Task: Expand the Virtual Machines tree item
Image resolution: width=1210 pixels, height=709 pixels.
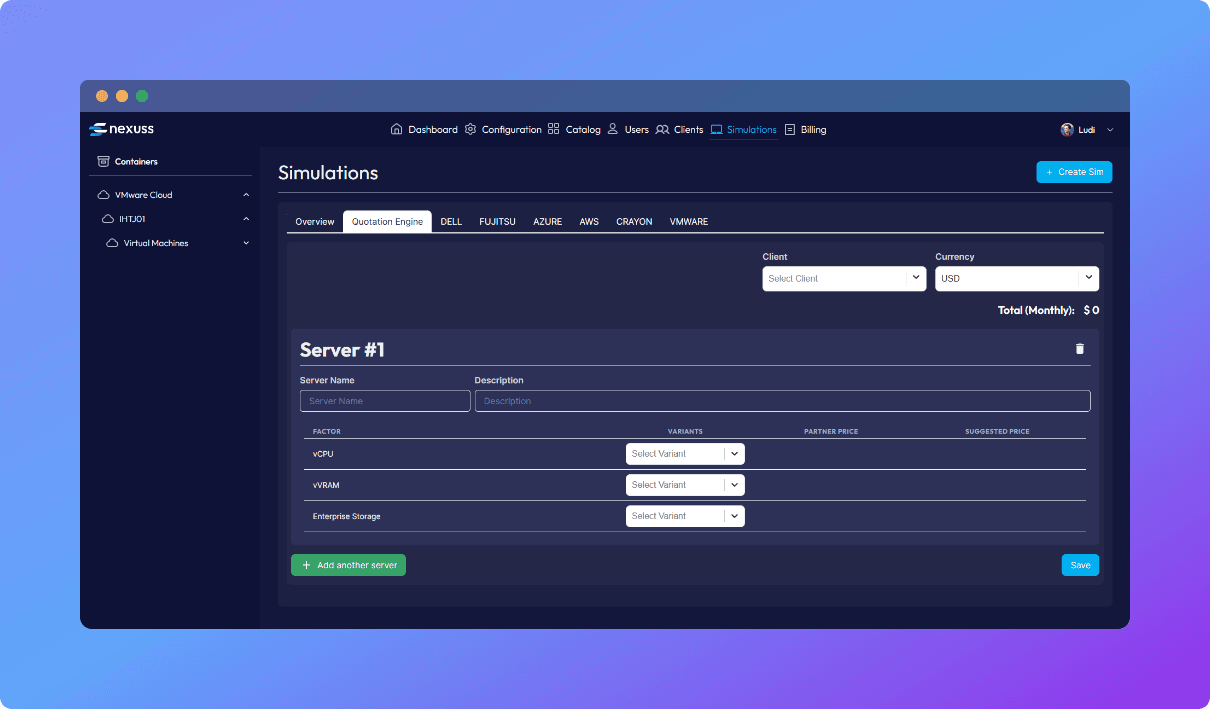Action: (246, 243)
